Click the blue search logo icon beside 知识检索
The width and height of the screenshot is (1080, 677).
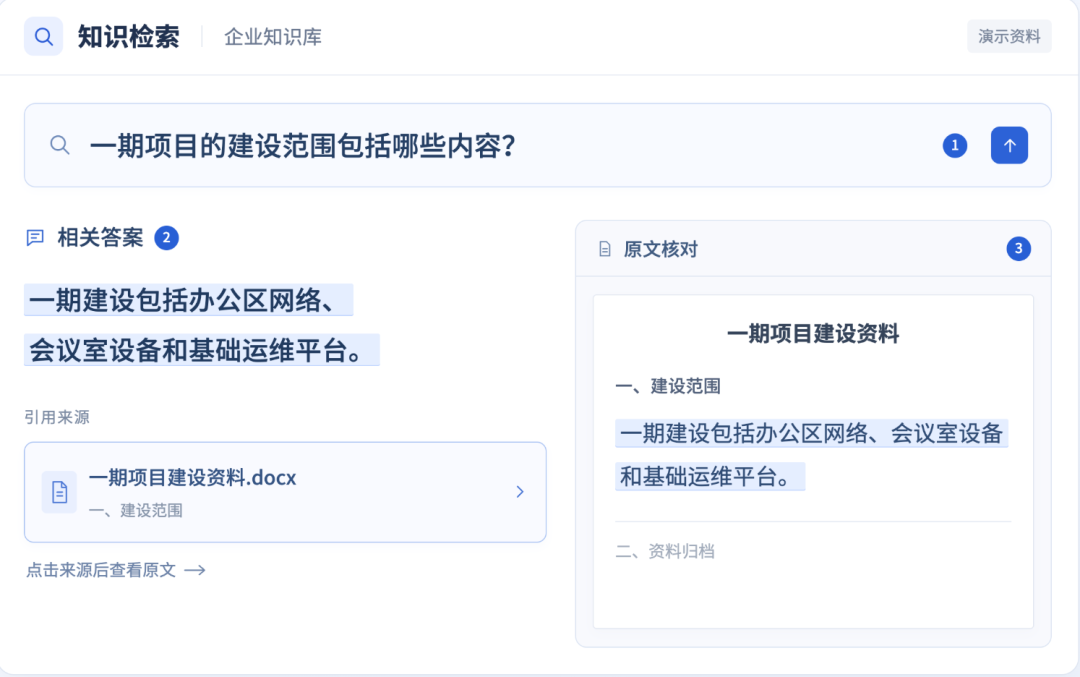[43, 37]
